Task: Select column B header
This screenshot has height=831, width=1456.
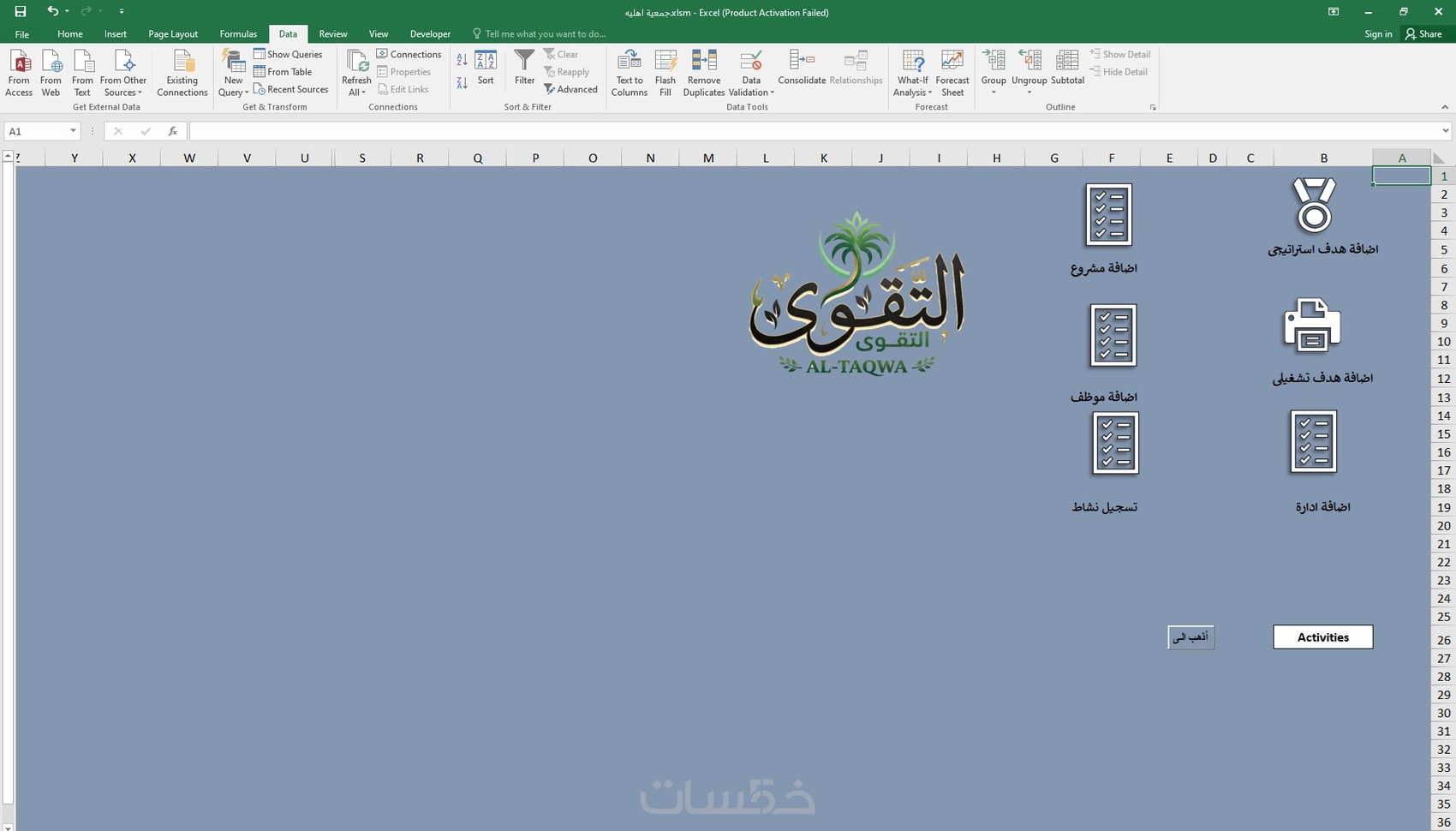Action: [x=1323, y=158]
